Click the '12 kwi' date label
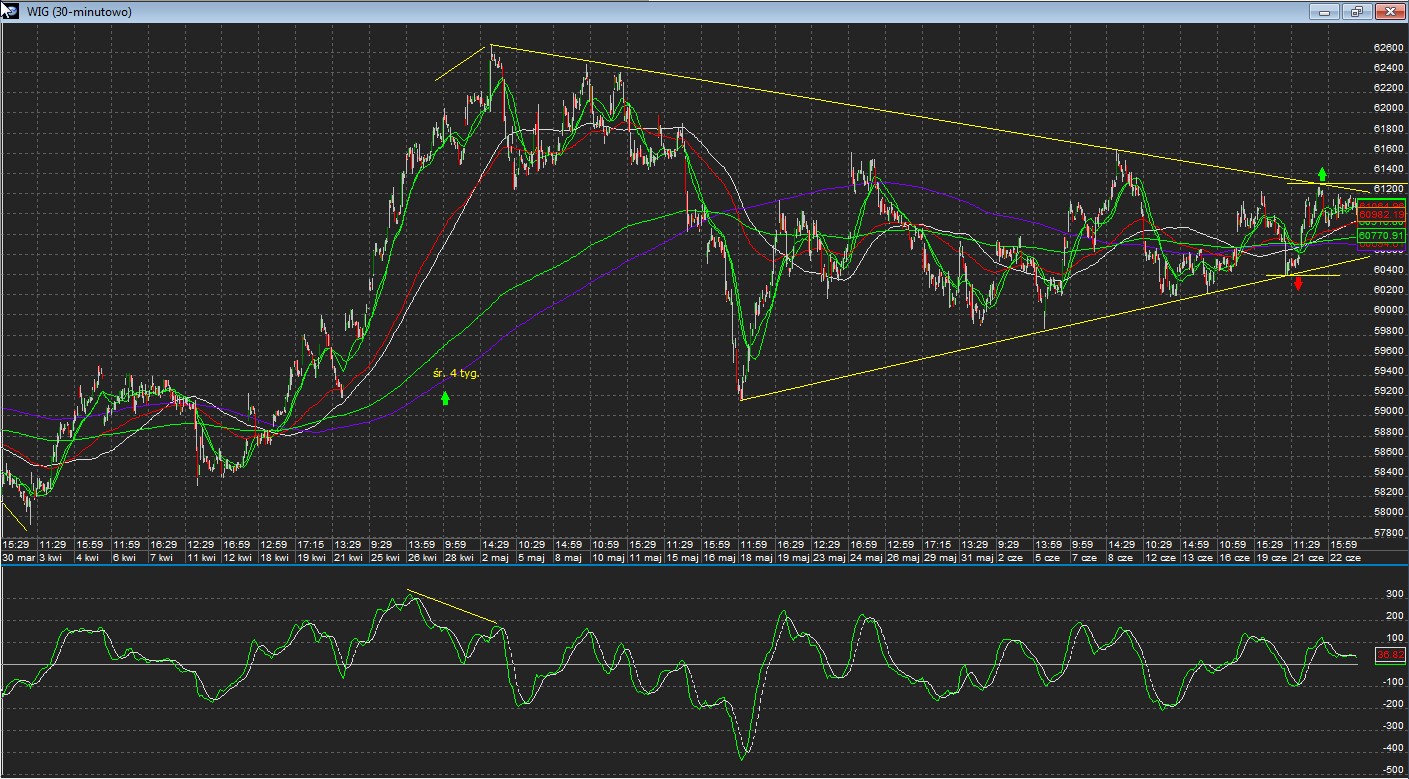The image size is (1409, 779). (x=237, y=557)
